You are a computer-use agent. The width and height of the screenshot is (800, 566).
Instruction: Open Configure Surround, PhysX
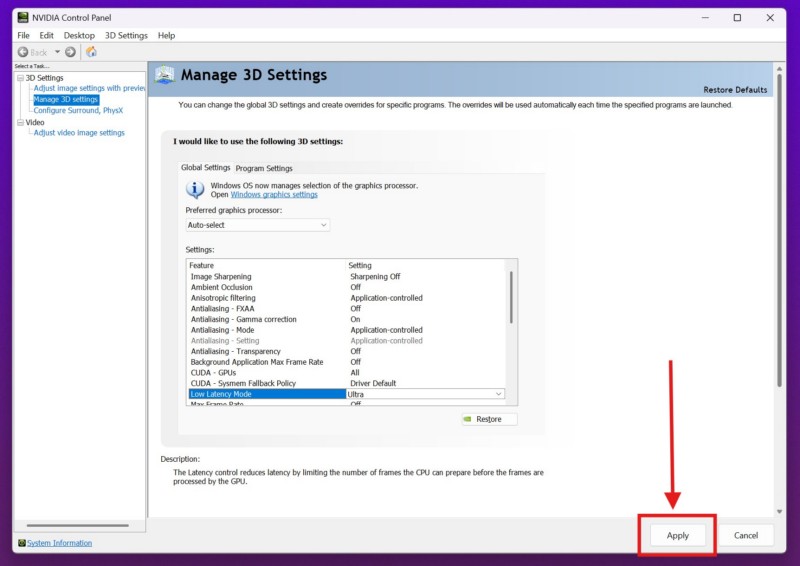(78, 110)
